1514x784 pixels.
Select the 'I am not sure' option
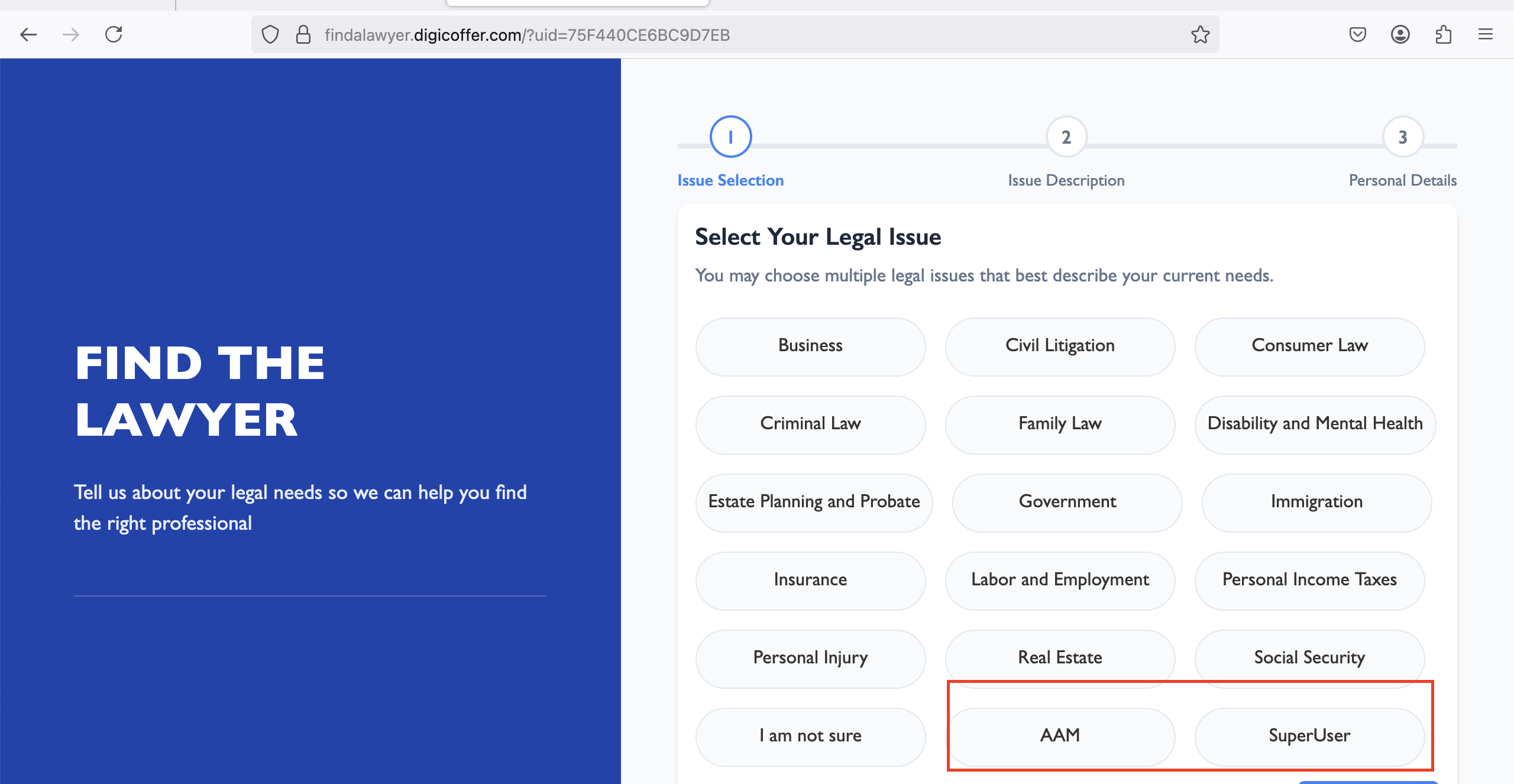(x=810, y=737)
